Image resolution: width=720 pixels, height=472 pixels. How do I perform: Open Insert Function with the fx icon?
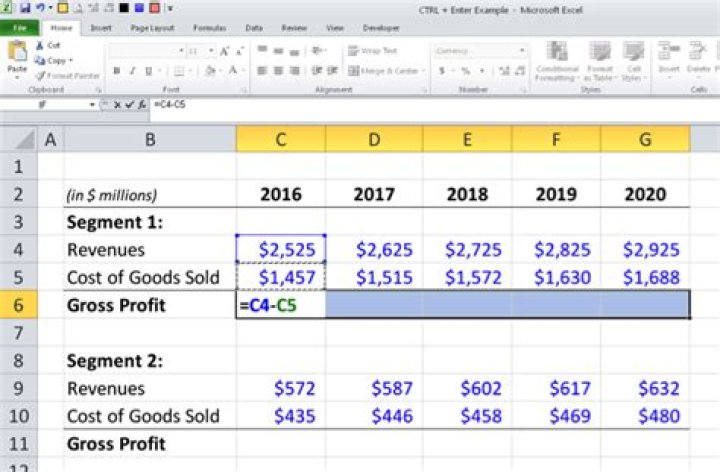143,104
